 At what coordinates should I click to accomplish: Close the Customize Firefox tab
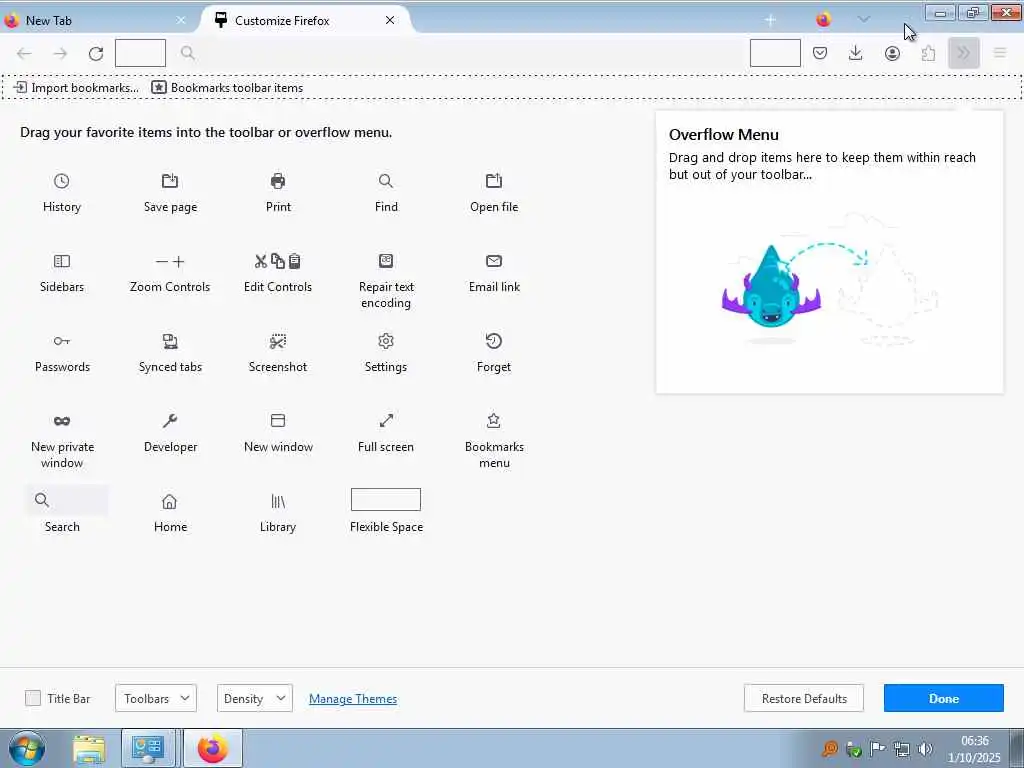[x=390, y=20]
